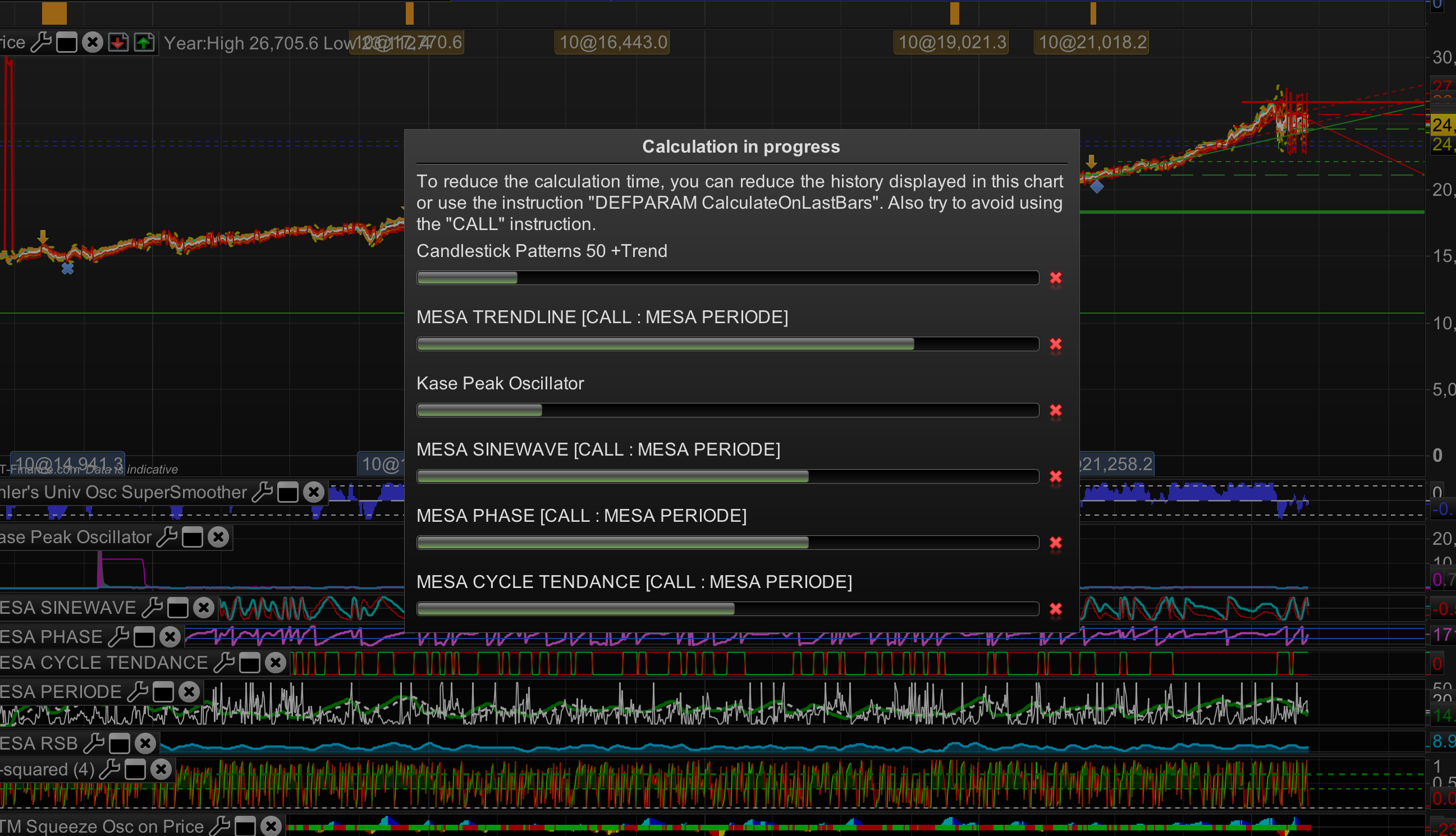This screenshot has height=836, width=1456.
Task: Open MESA PERIODE indicator settings wrench
Action: [x=138, y=692]
